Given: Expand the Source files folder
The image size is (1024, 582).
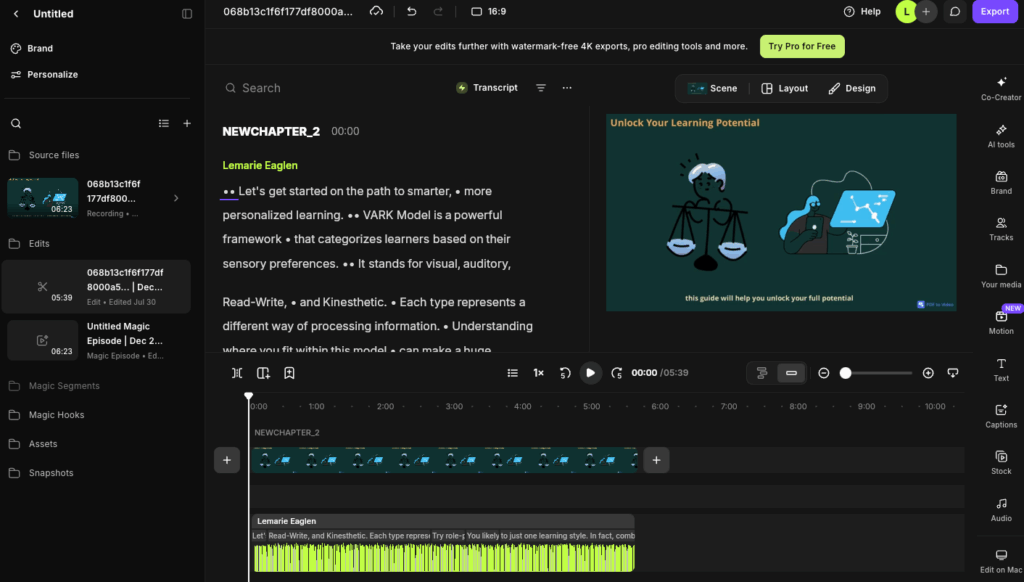Looking at the screenshot, I should pos(44,155).
